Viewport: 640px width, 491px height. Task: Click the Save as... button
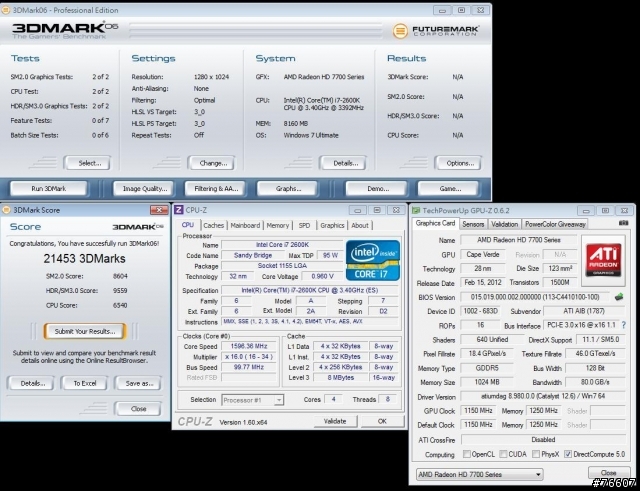point(138,383)
